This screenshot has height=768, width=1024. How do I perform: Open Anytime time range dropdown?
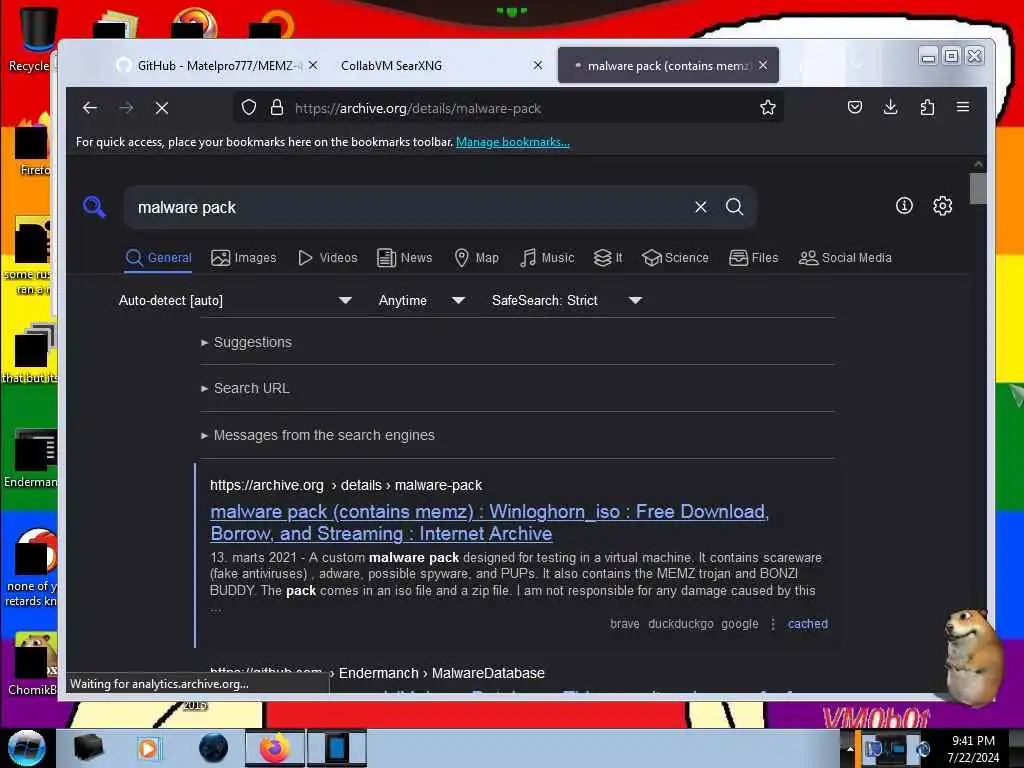click(422, 300)
